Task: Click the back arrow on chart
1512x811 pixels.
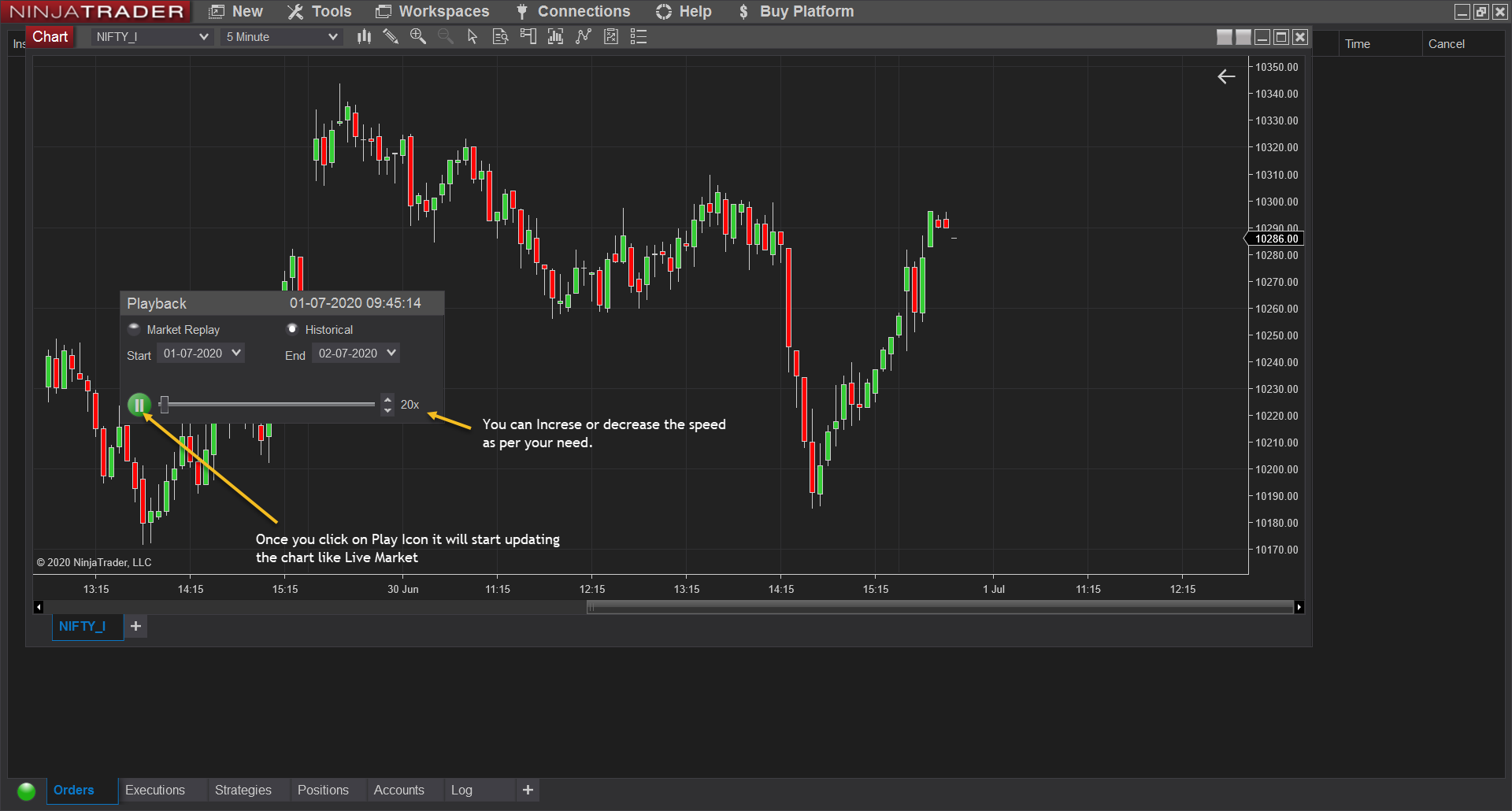Action: pos(1226,76)
